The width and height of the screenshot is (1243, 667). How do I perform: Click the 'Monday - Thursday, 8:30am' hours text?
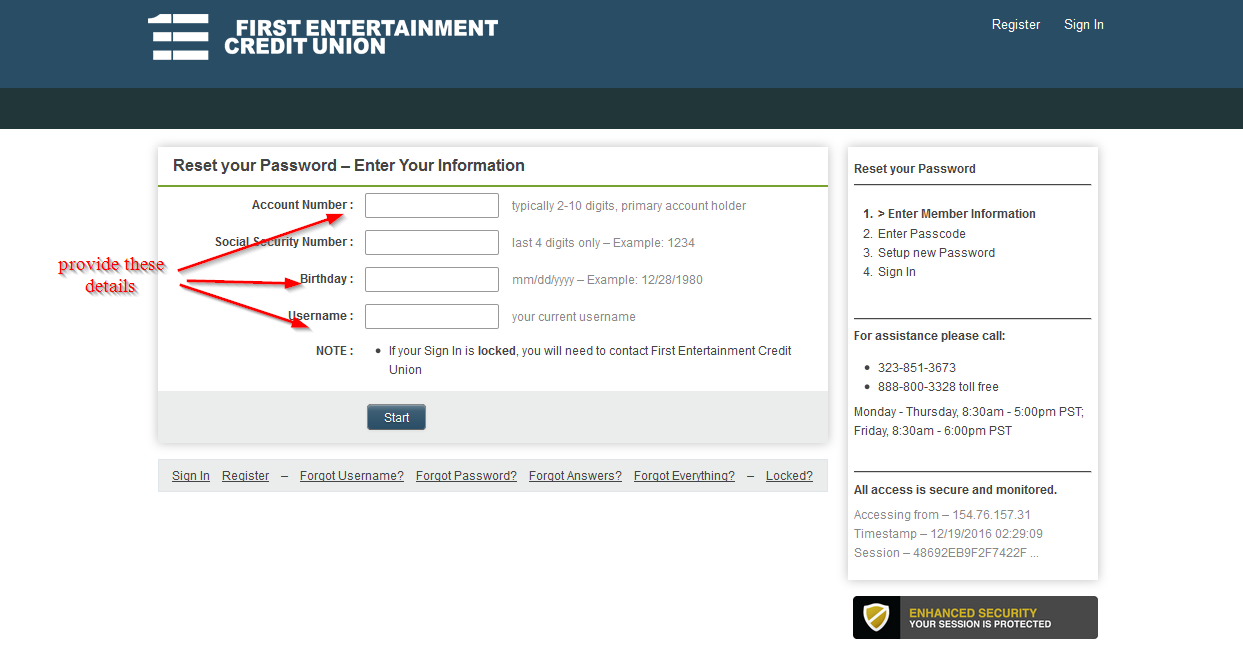point(969,412)
